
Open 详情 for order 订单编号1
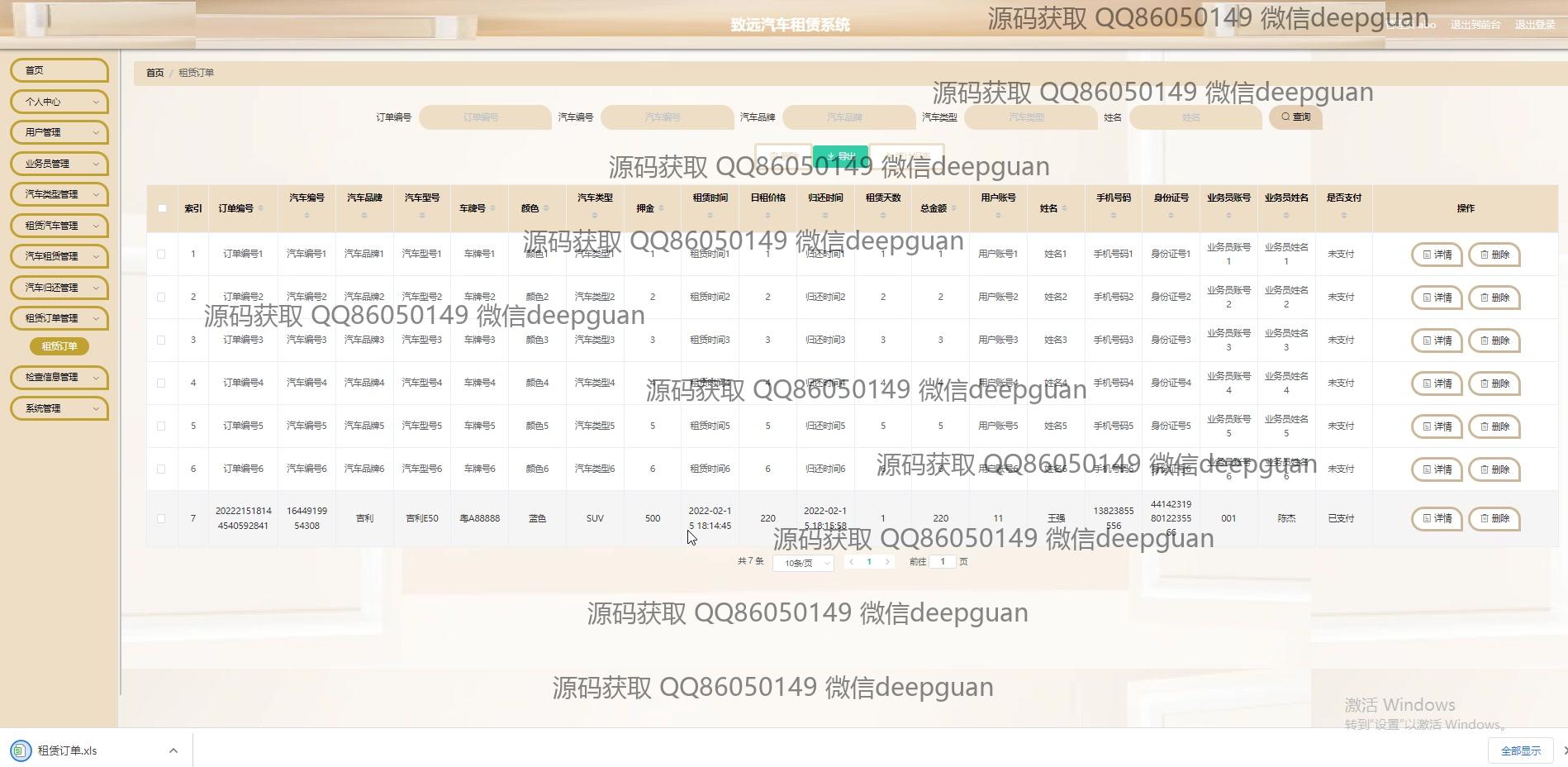pyautogui.click(x=1437, y=255)
